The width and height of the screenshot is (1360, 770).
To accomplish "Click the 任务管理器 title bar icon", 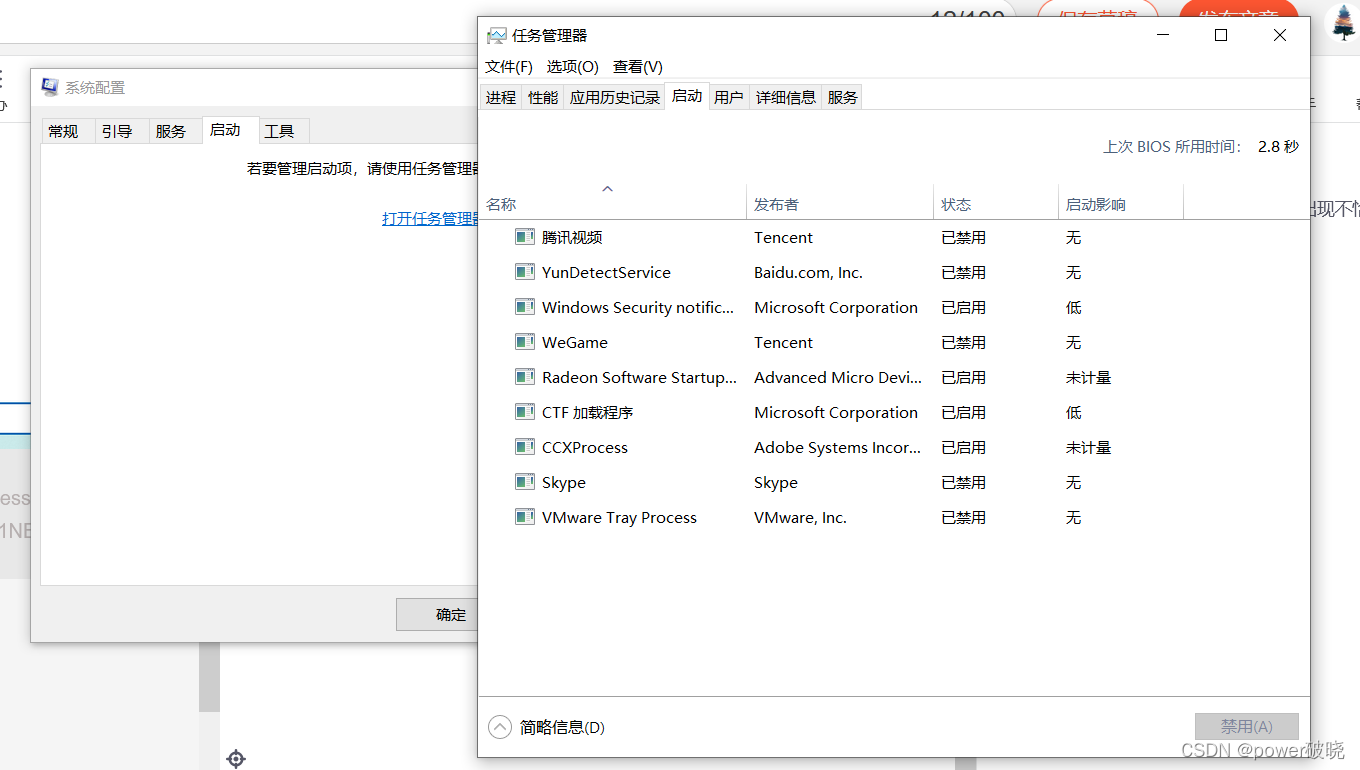I will [496, 36].
